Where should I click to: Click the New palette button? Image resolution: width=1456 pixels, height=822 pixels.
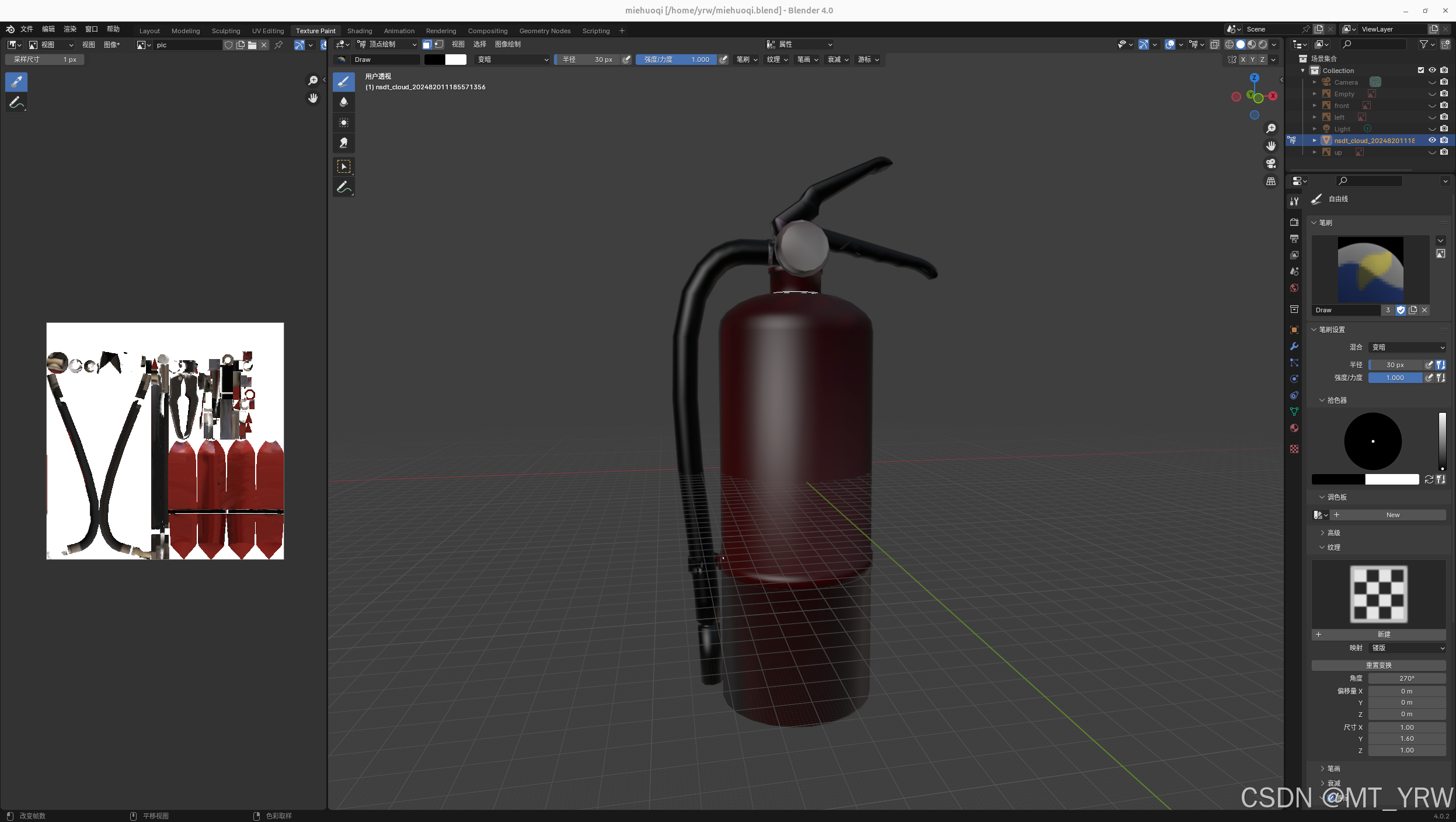(1393, 515)
